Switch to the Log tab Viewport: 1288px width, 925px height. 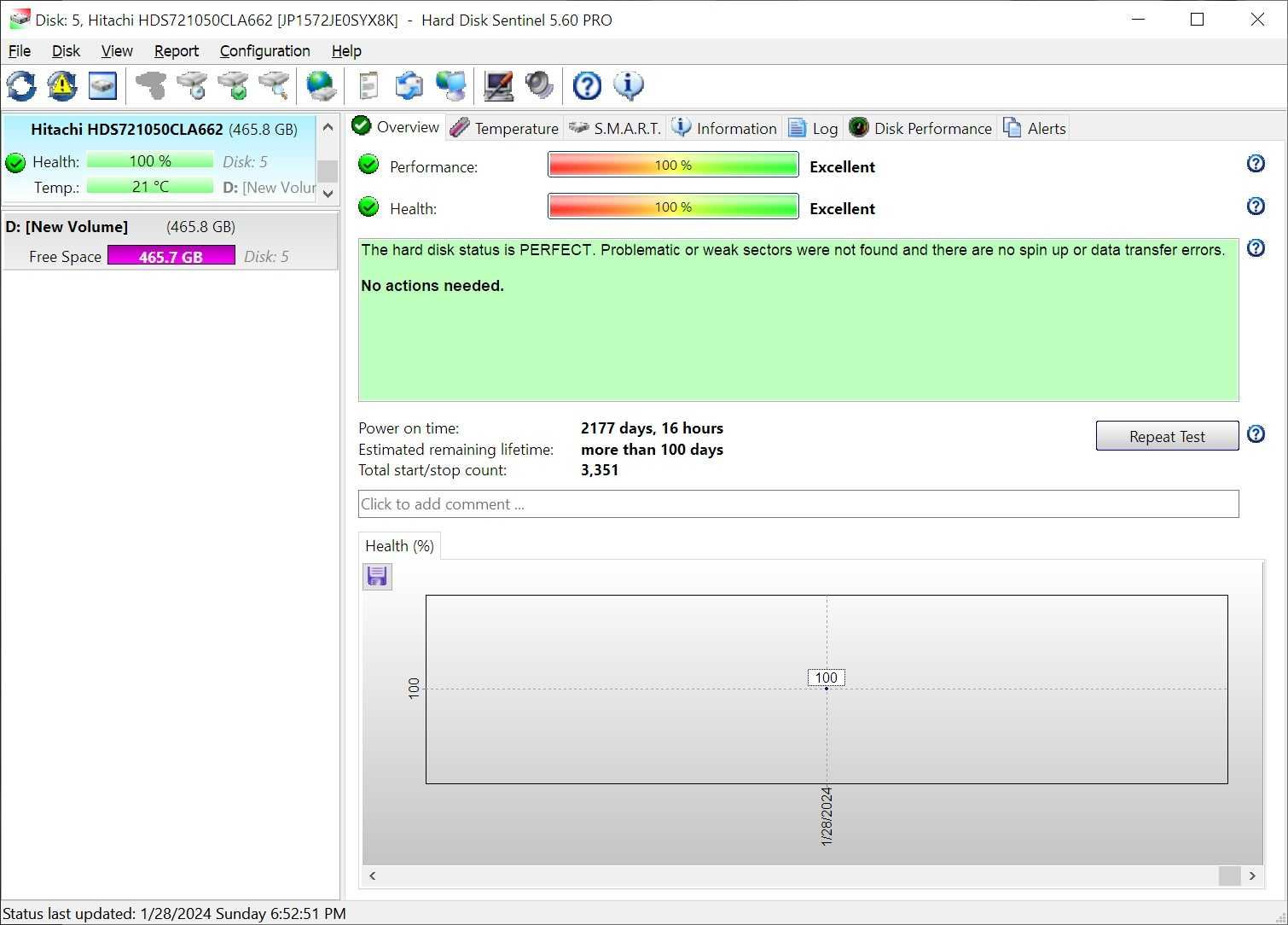coord(813,128)
